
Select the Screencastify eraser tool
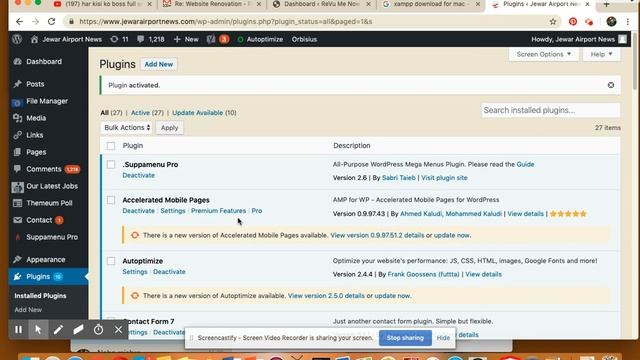click(x=78, y=329)
